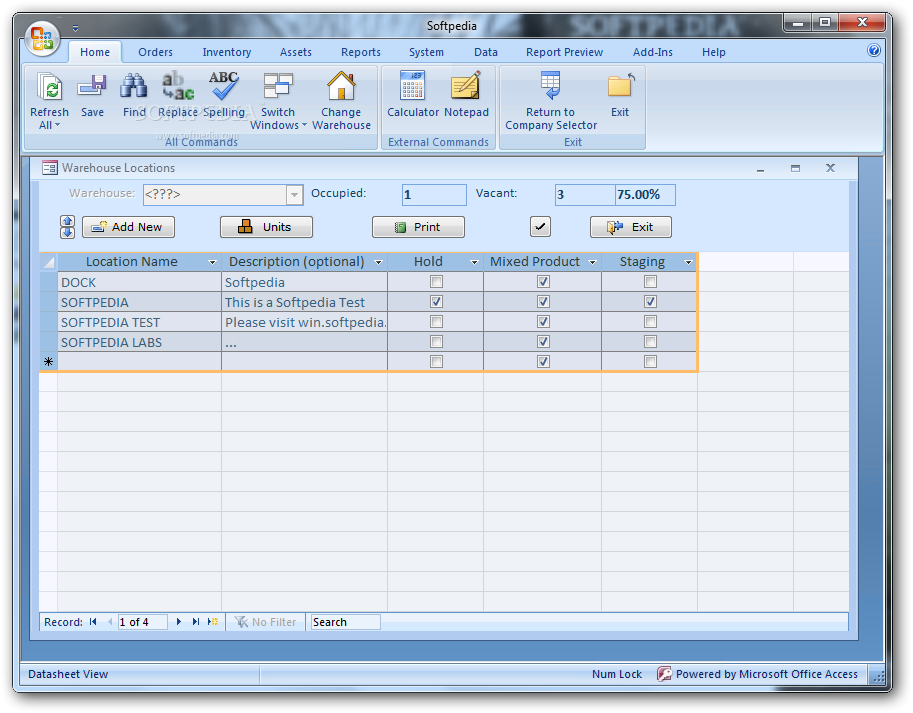Toggle Mixed Product for SOFTPEDIA LABS row
The height and width of the screenshot is (713, 913).
coord(543,341)
